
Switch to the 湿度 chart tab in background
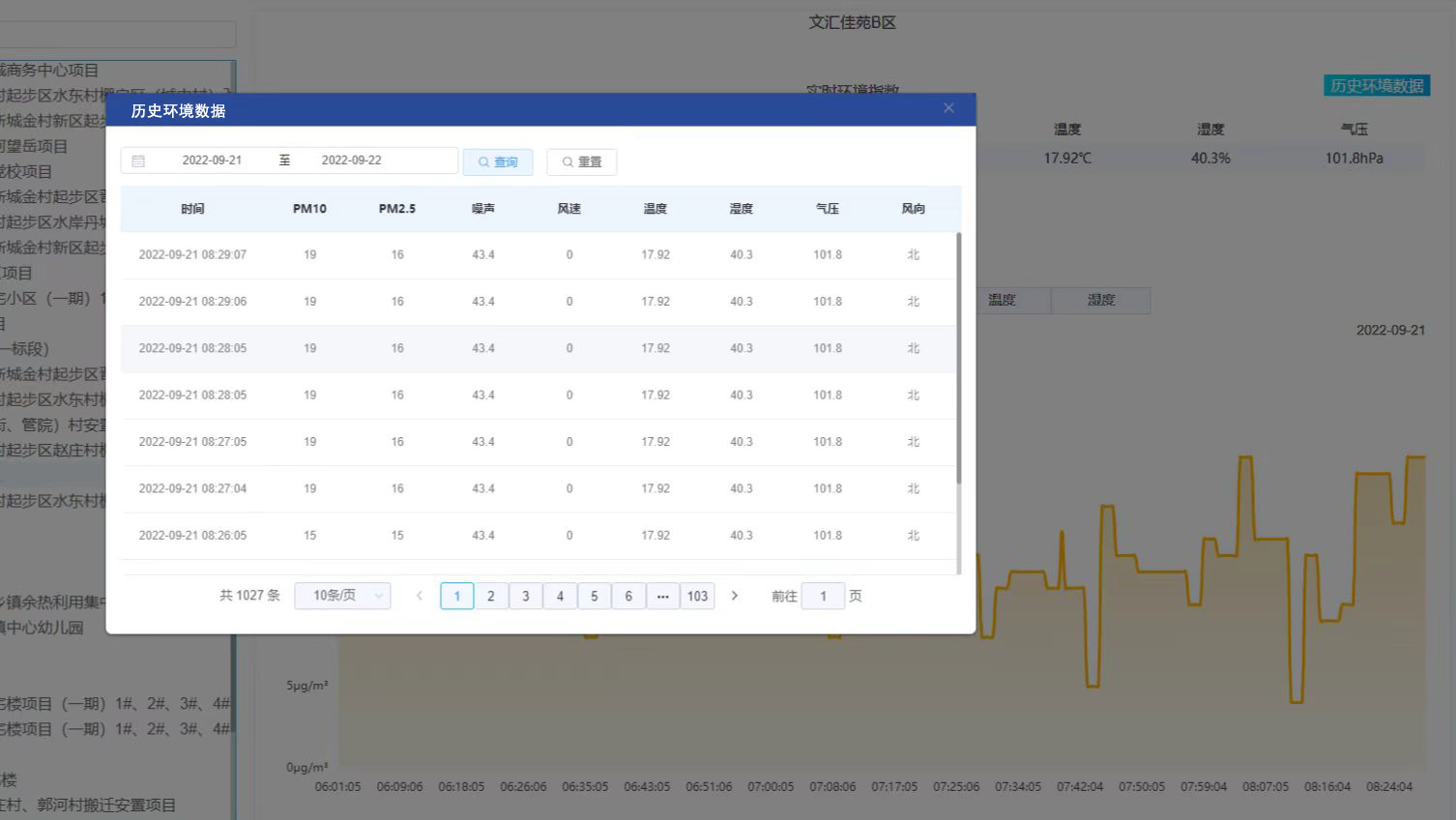click(x=1101, y=301)
